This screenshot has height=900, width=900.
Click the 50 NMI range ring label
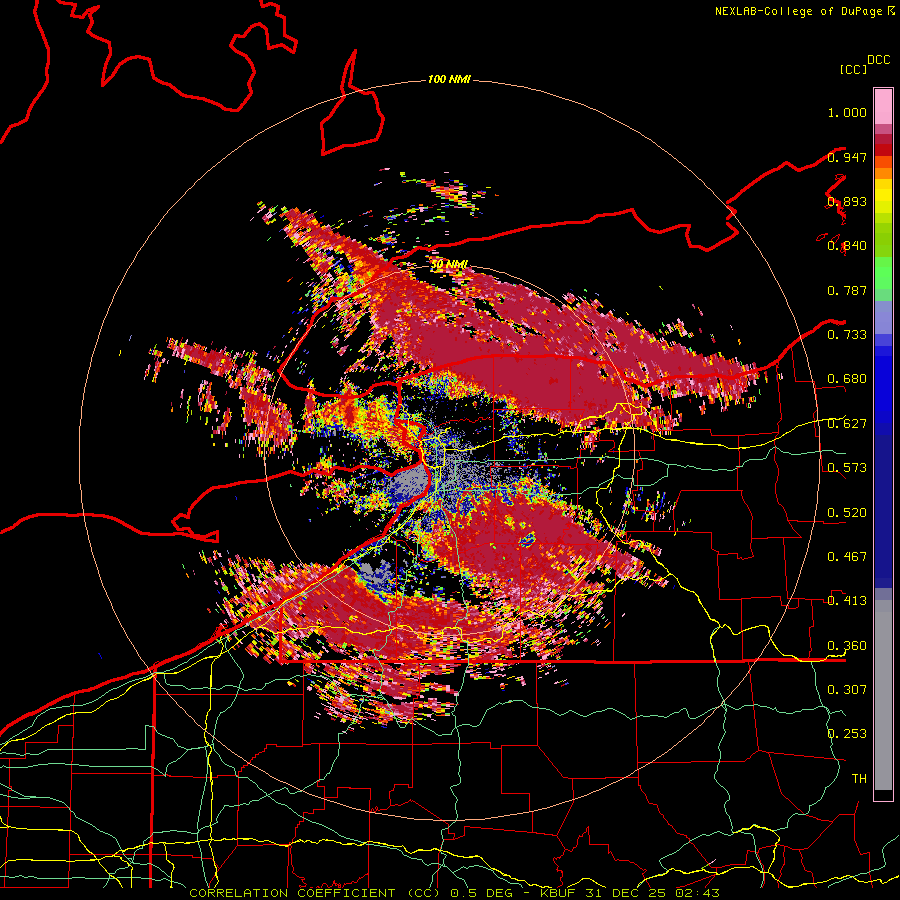449,265
